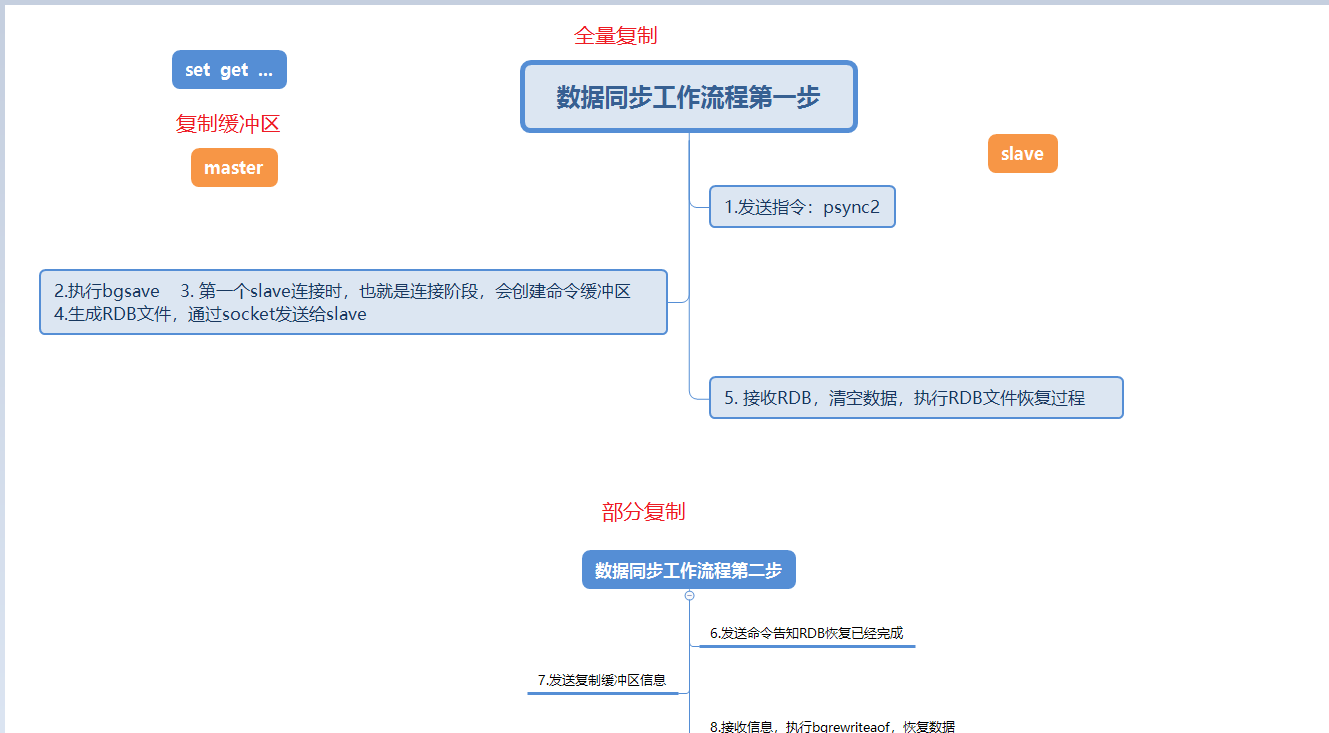This screenshot has height=733, width=1329.
Task: Select the orange slave node
Action: click(1022, 154)
